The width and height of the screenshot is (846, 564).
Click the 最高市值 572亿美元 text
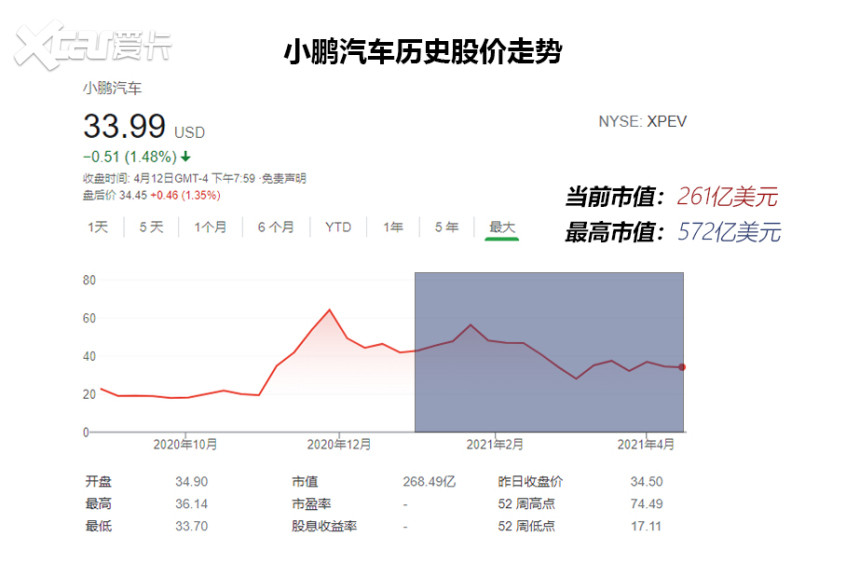pyautogui.click(x=673, y=232)
